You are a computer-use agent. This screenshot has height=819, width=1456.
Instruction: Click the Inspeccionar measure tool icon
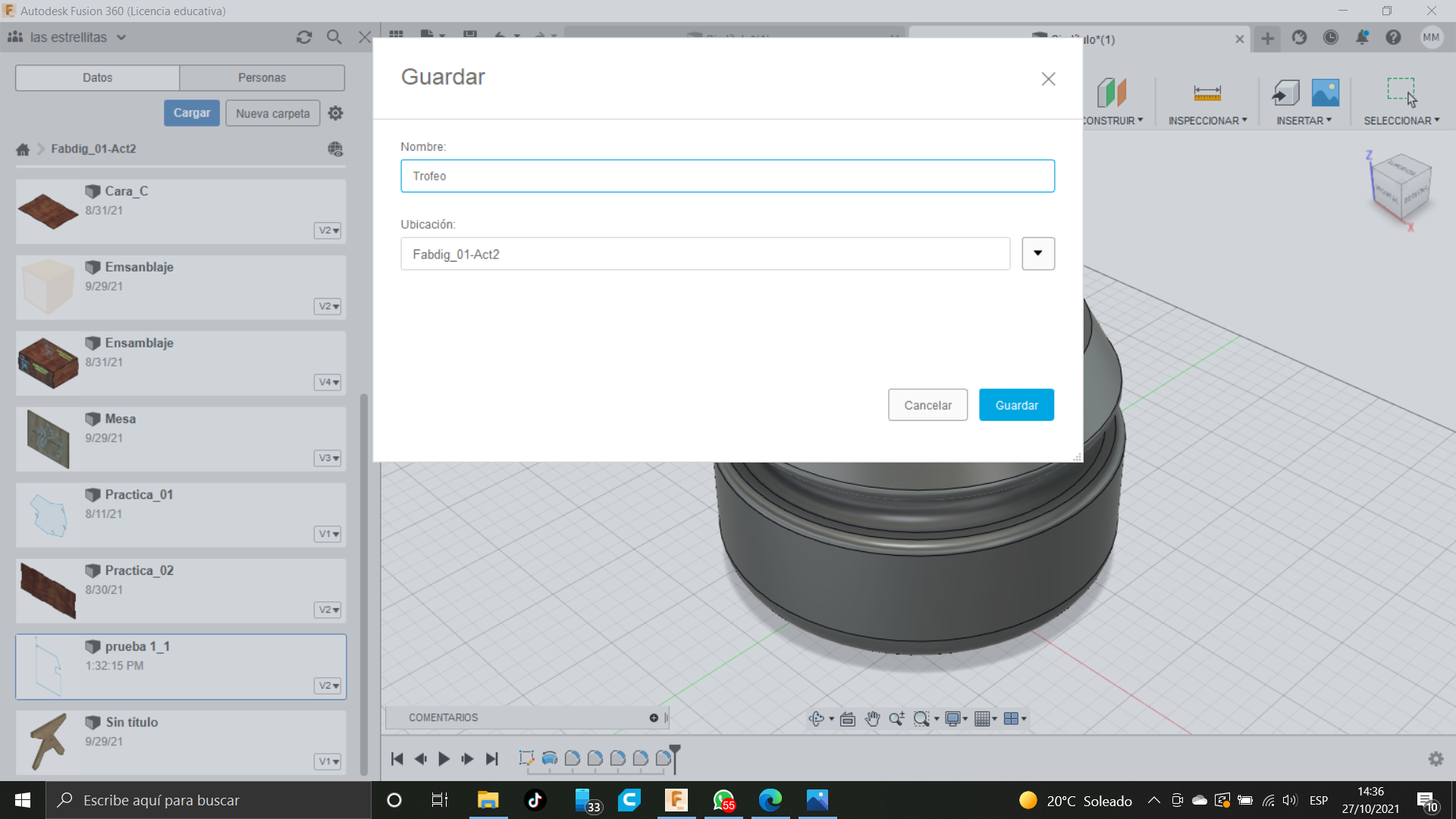pos(1207,93)
